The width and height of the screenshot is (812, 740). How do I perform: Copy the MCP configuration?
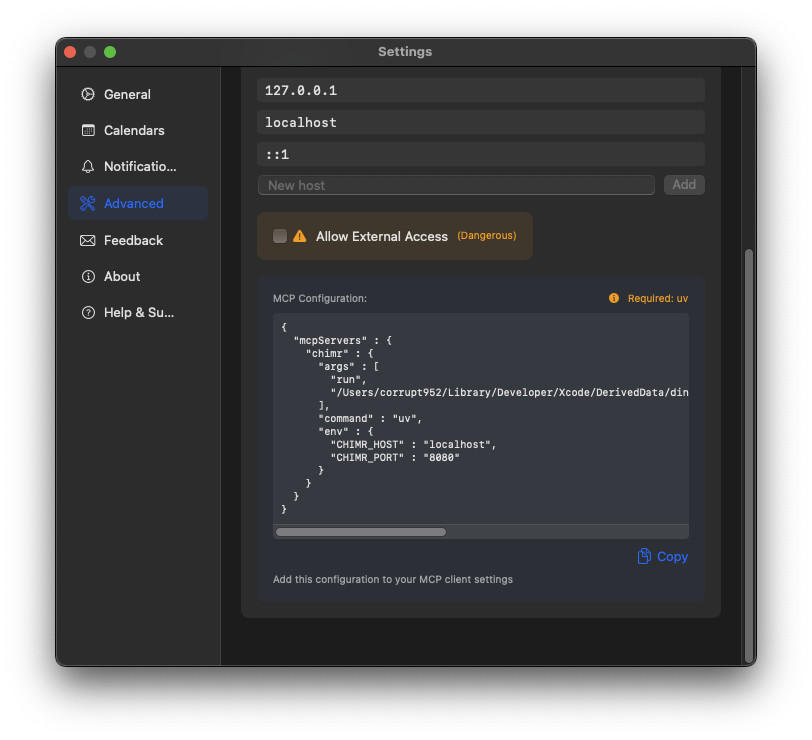pos(662,556)
